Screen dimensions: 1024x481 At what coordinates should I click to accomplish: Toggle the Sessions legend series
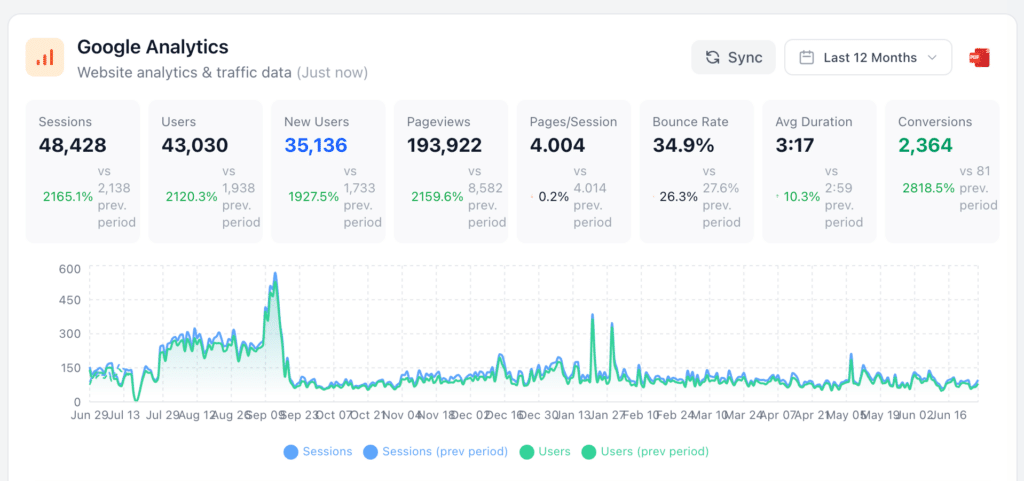pos(318,452)
